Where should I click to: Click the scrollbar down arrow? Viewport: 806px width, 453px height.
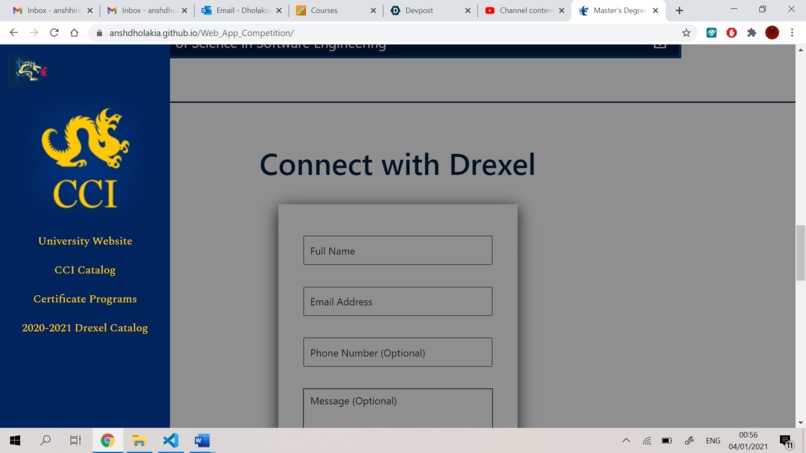tap(800, 423)
